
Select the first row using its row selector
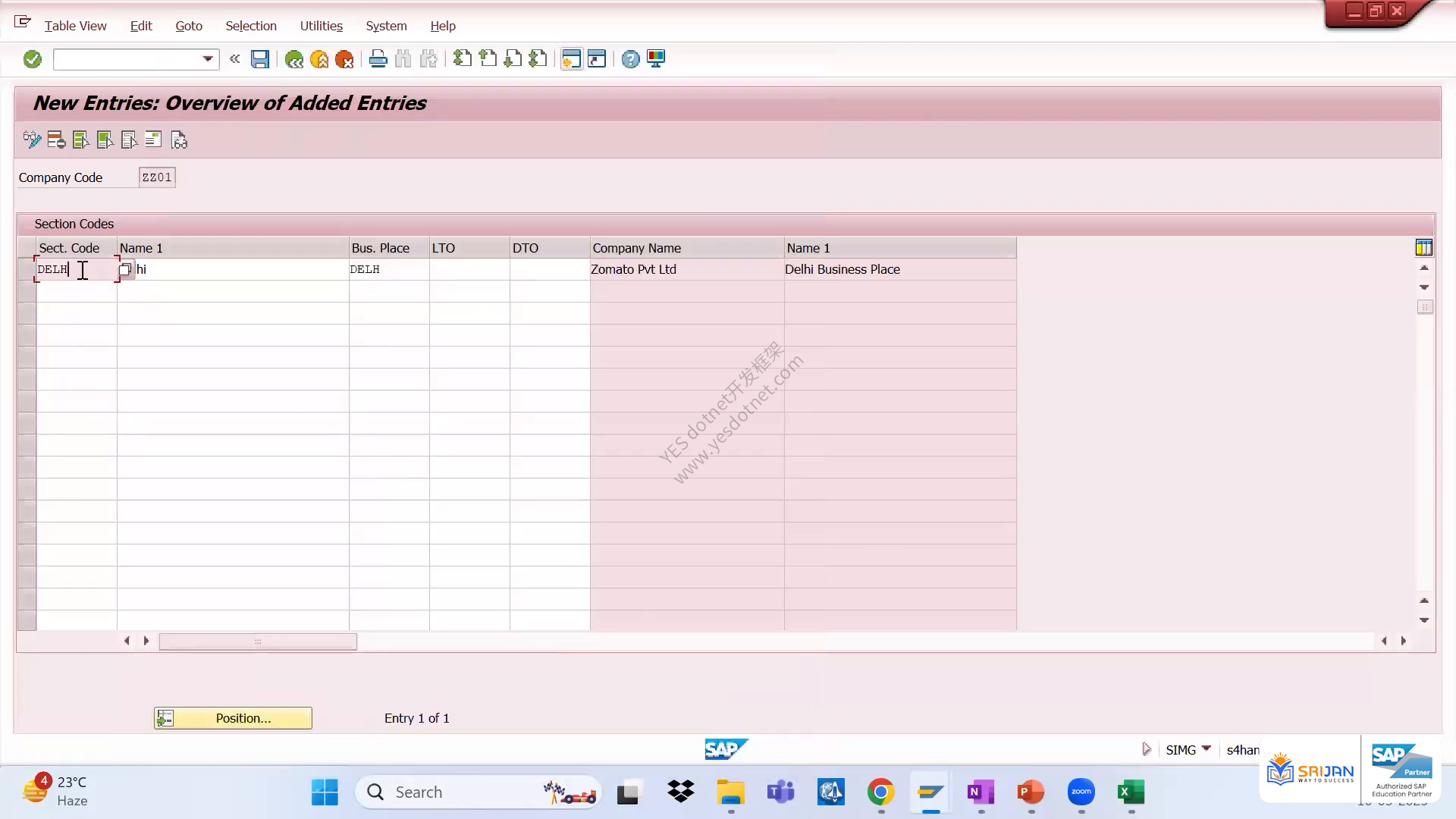pyautogui.click(x=27, y=269)
